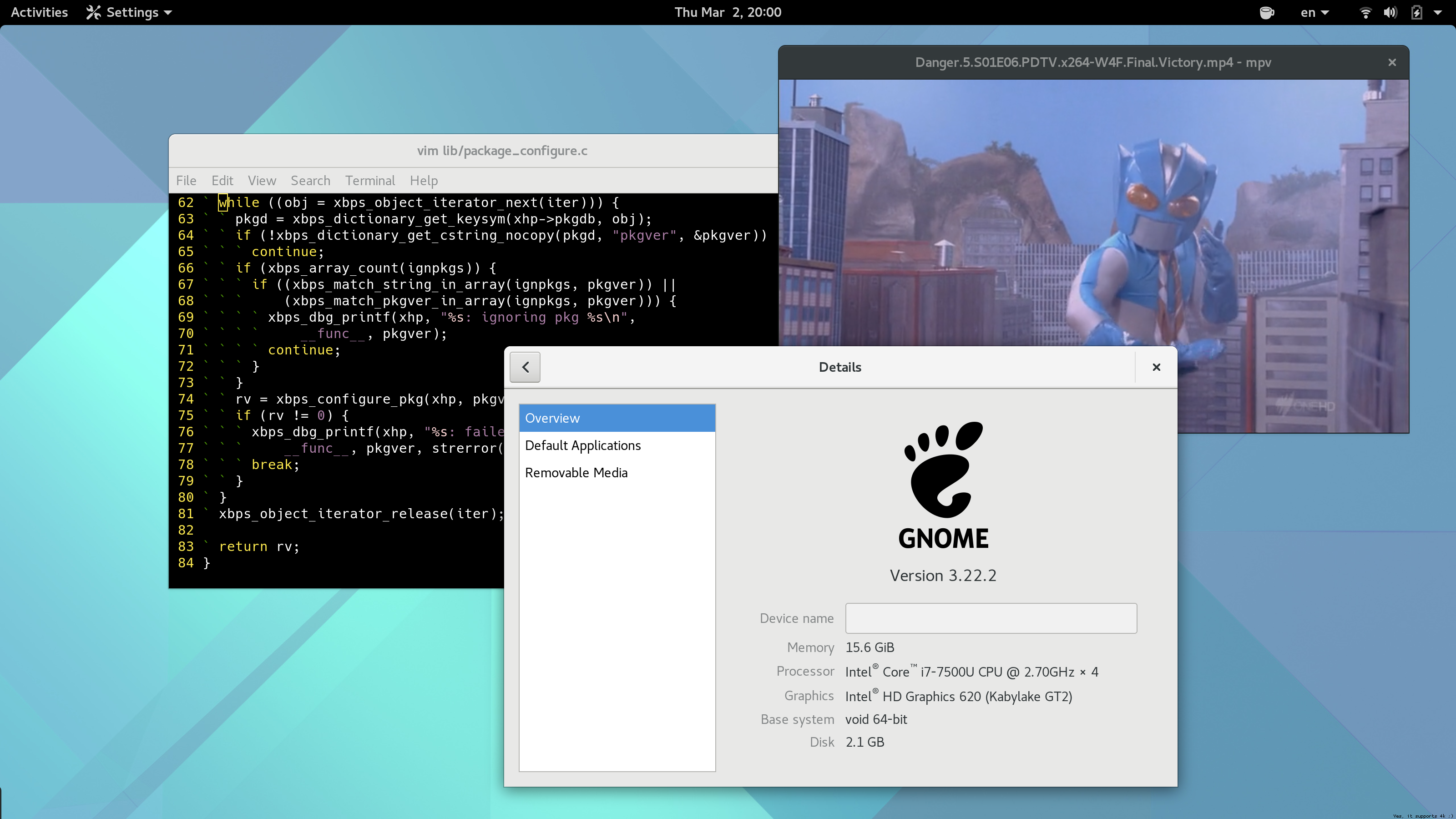This screenshot has height=819, width=1456.
Task: Open the Search menu in terminal
Action: click(310, 181)
